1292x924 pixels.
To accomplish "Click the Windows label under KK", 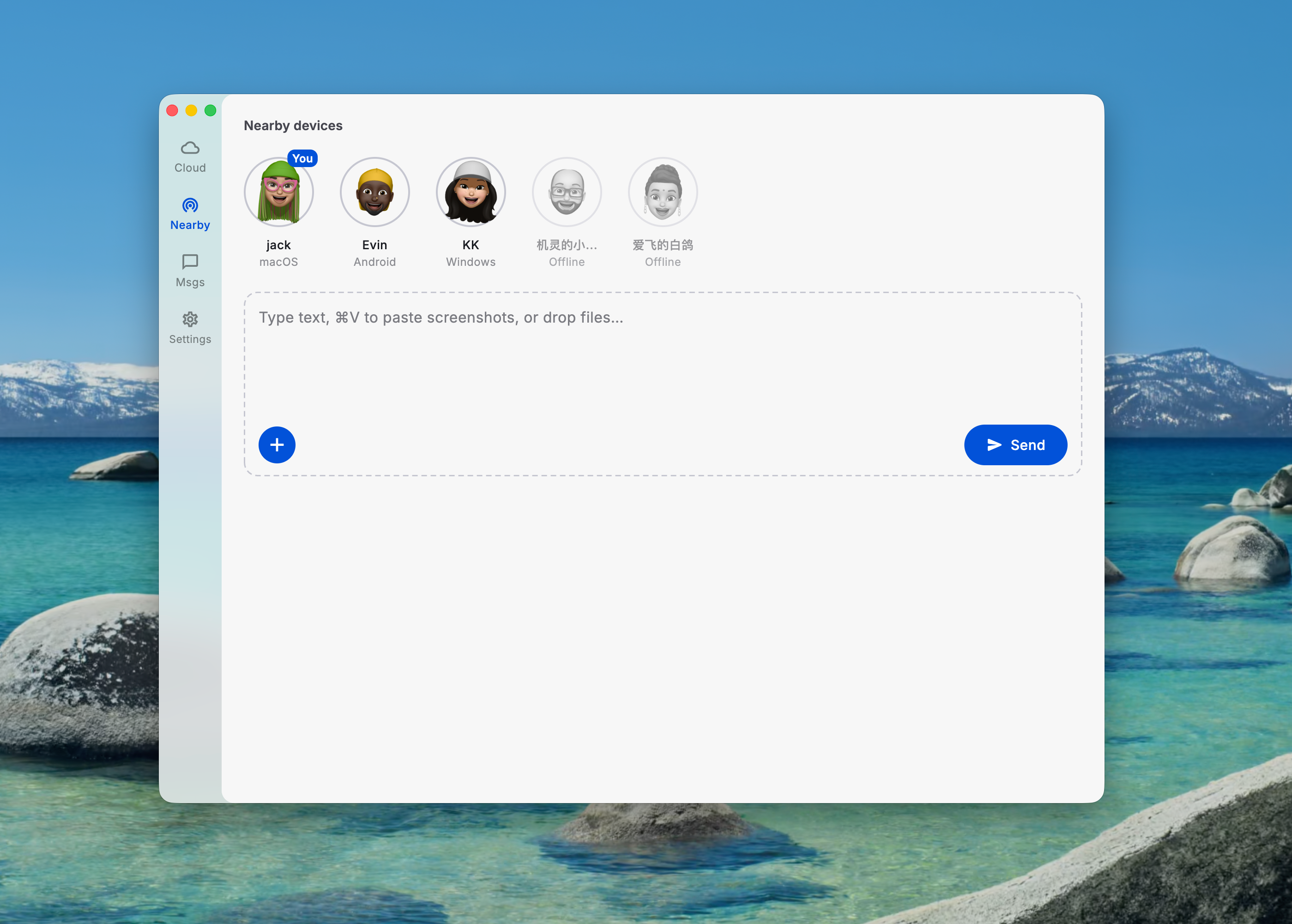I will click(471, 262).
